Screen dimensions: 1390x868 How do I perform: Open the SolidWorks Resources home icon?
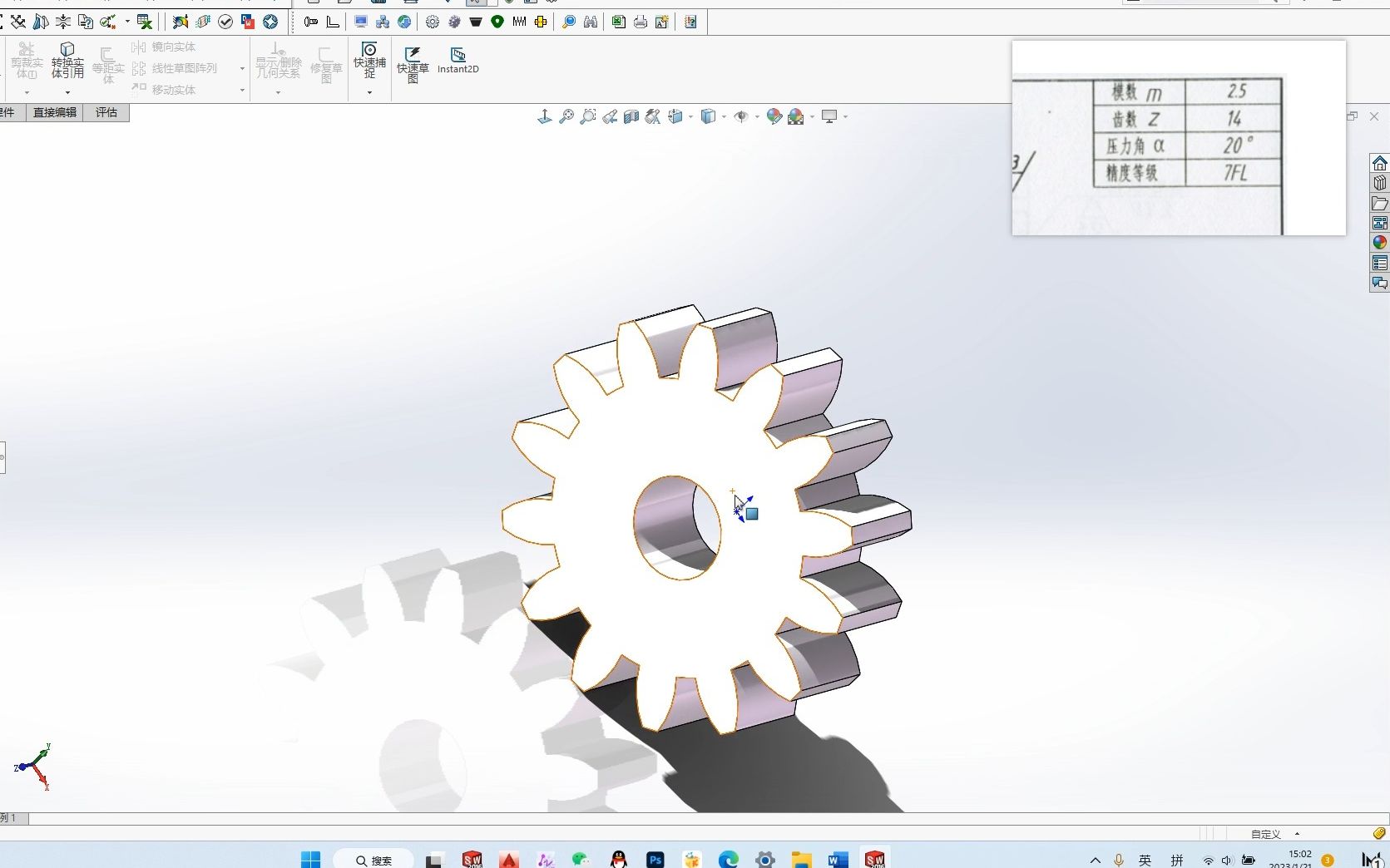coord(1379,163)
